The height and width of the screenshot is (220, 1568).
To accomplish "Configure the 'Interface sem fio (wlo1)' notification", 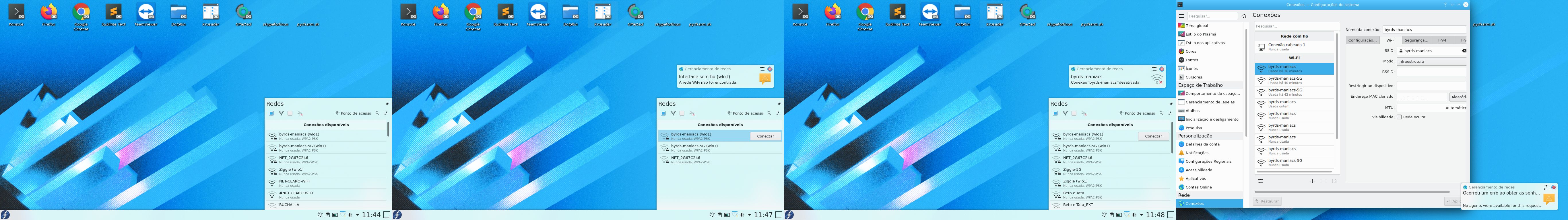I will pos(762,69).
